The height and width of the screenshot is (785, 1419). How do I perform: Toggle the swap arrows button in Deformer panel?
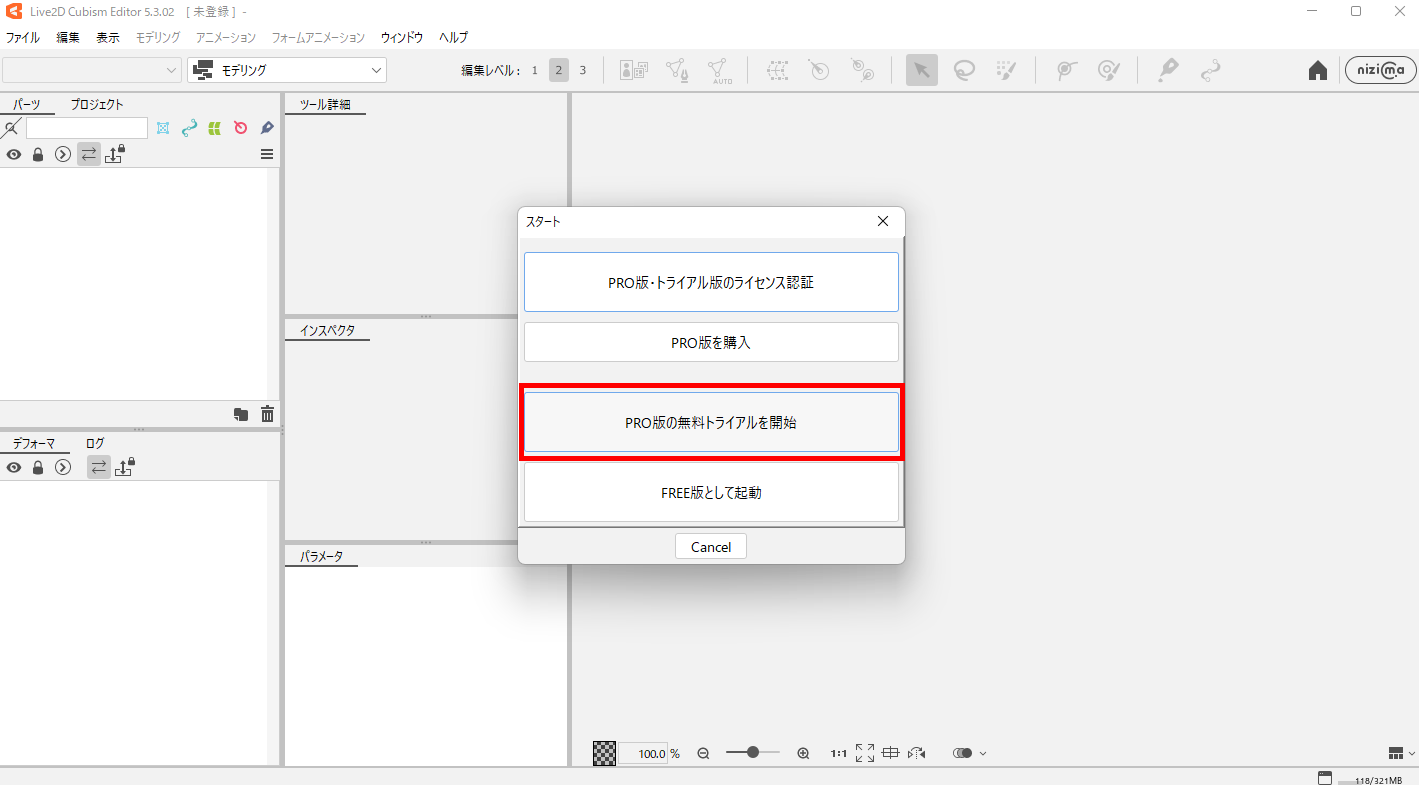[x=98, y=467]
